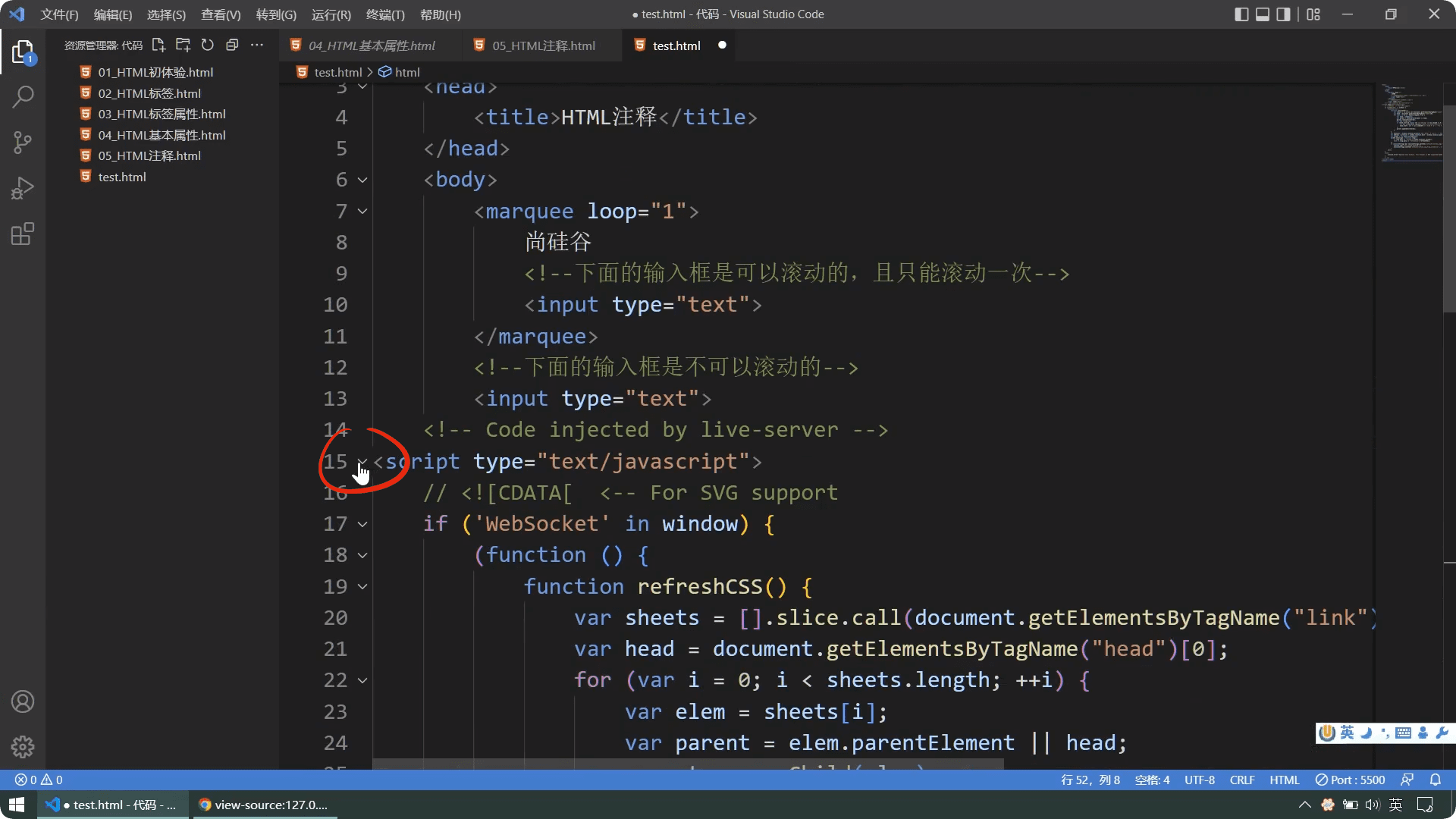Refresh the explorer file list

[x=207, y=45]
